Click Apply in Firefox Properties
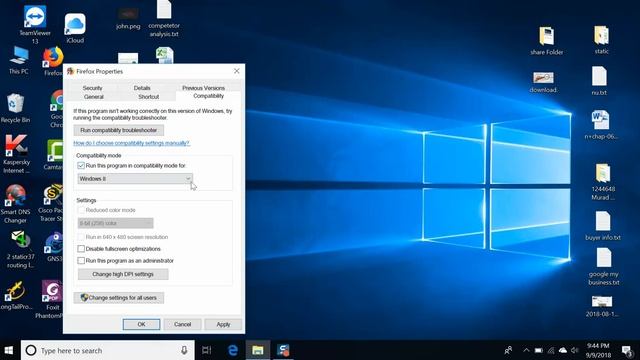Image resolution: width=640 pixels, height=360 pixels. pos(223,324)
